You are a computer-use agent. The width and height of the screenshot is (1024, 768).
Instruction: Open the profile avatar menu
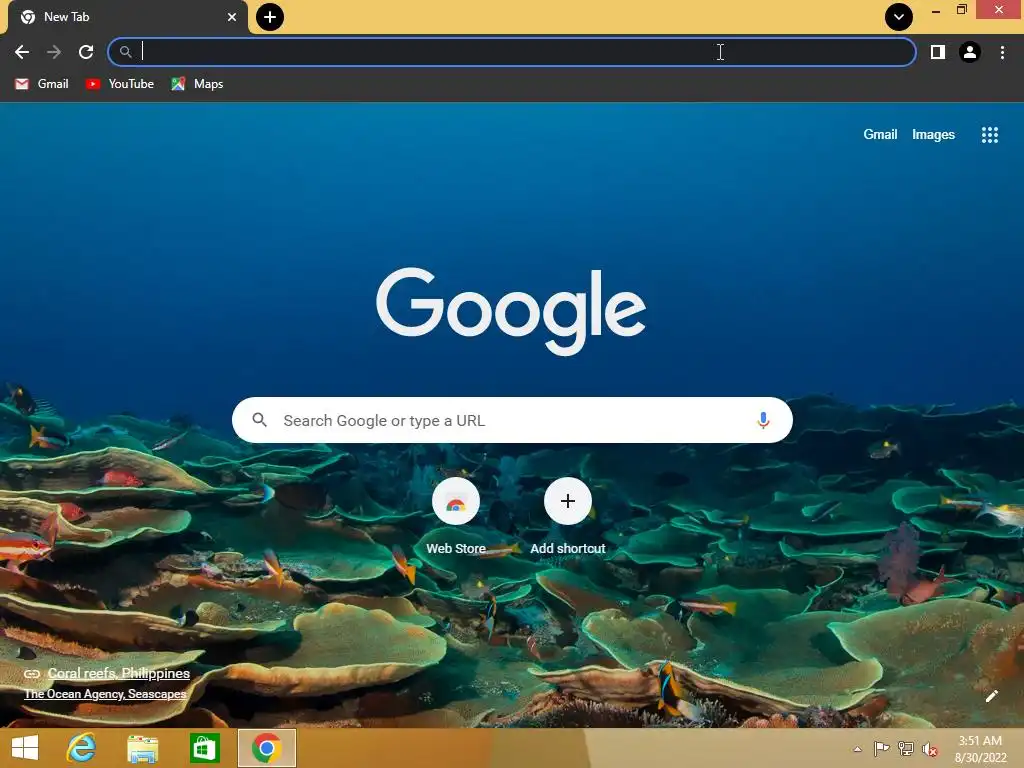(x=970, y=52)
